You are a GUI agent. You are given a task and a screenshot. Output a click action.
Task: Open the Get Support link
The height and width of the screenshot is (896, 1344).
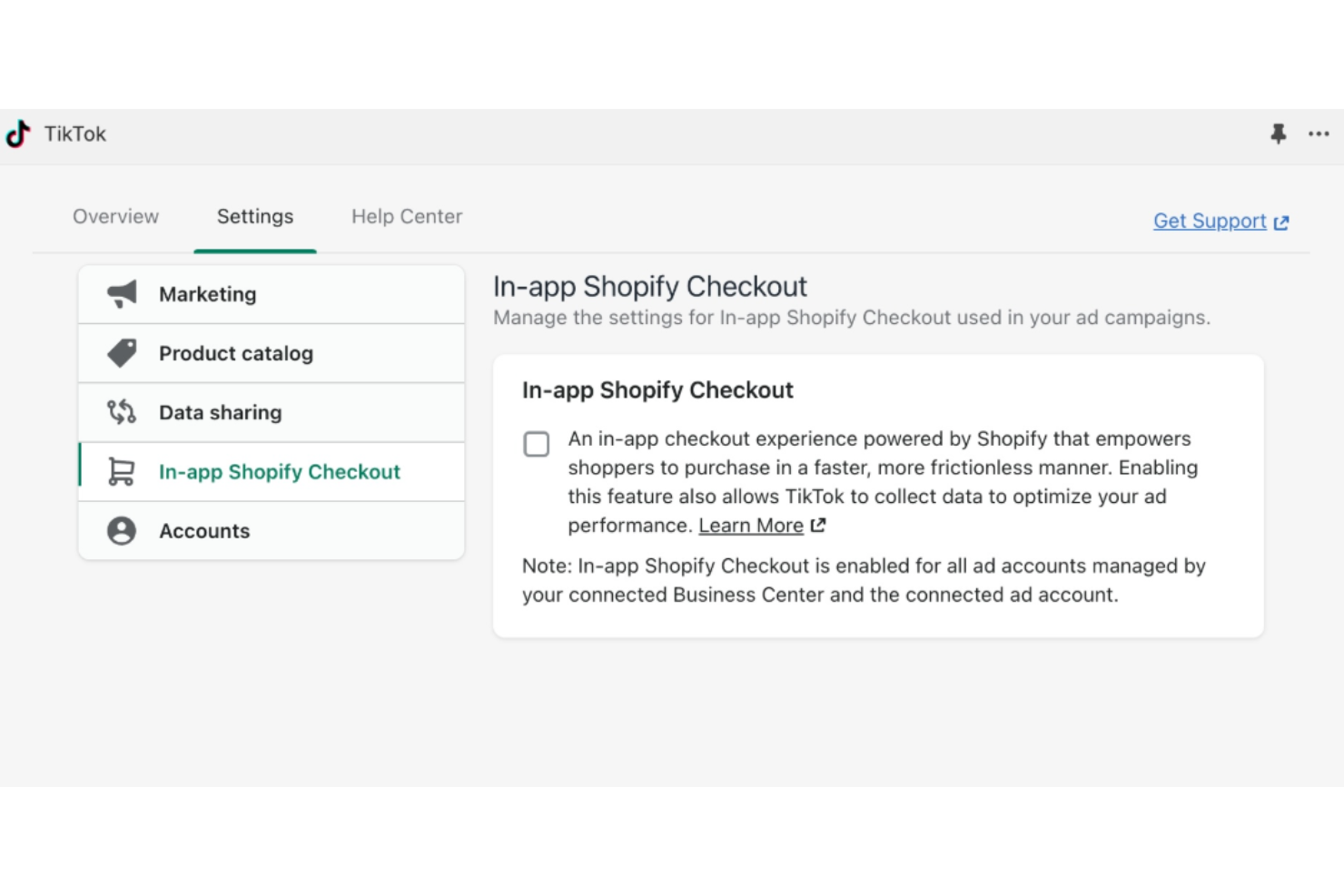coord(1210,222)
